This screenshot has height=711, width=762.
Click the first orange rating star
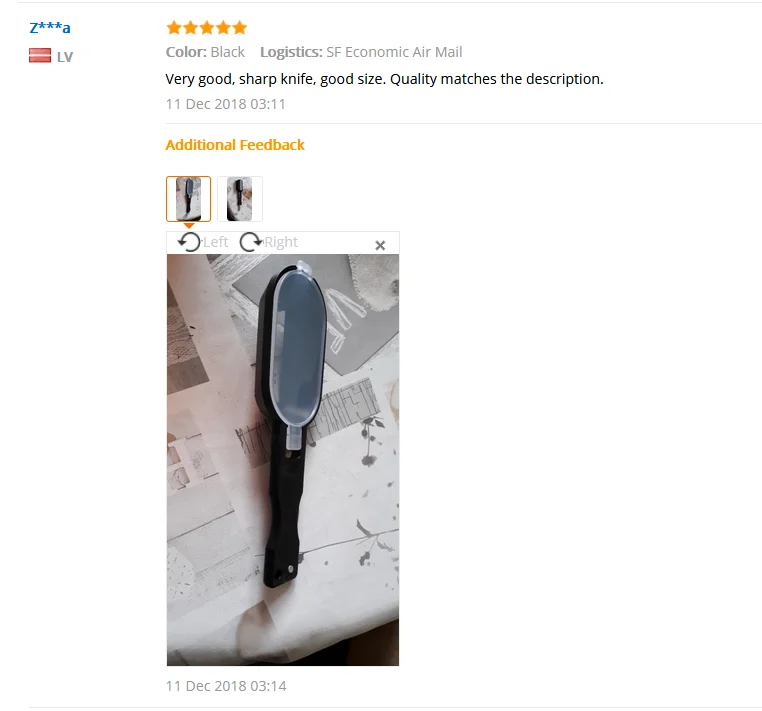click(x=174, y=28)
